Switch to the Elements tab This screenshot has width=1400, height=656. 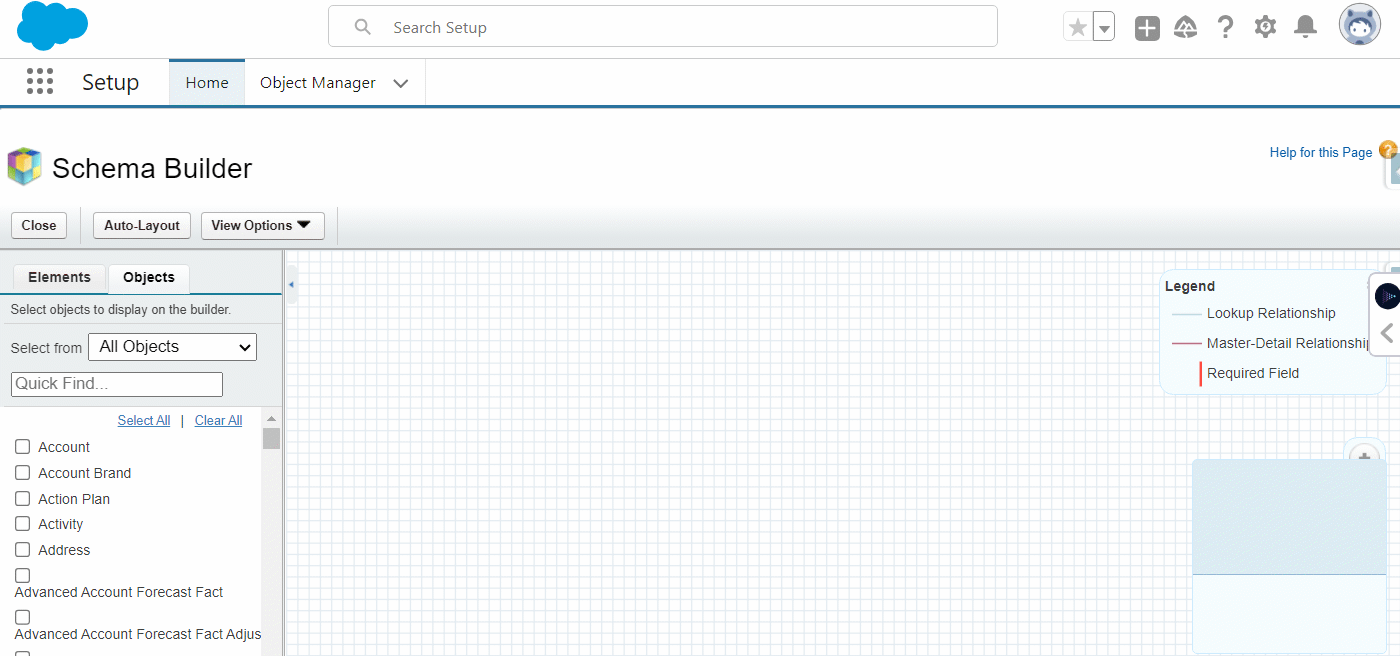(59, 278)
